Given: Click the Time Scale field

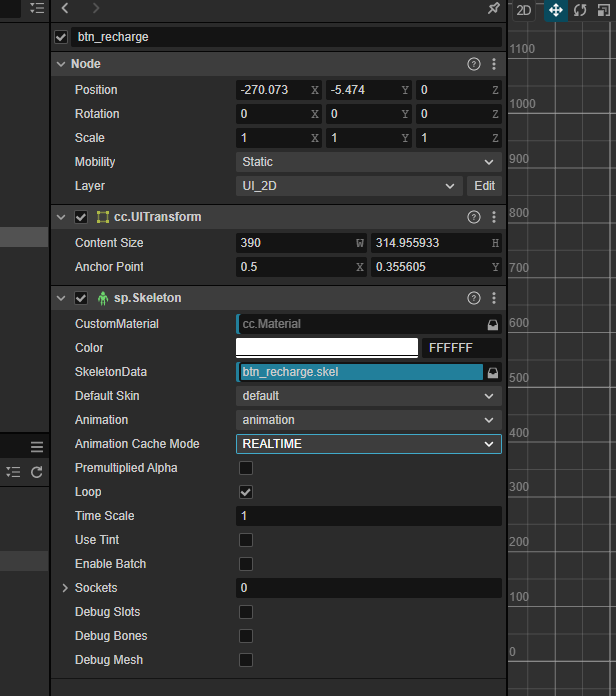Looking at the screenshot, I should point(369,516).
